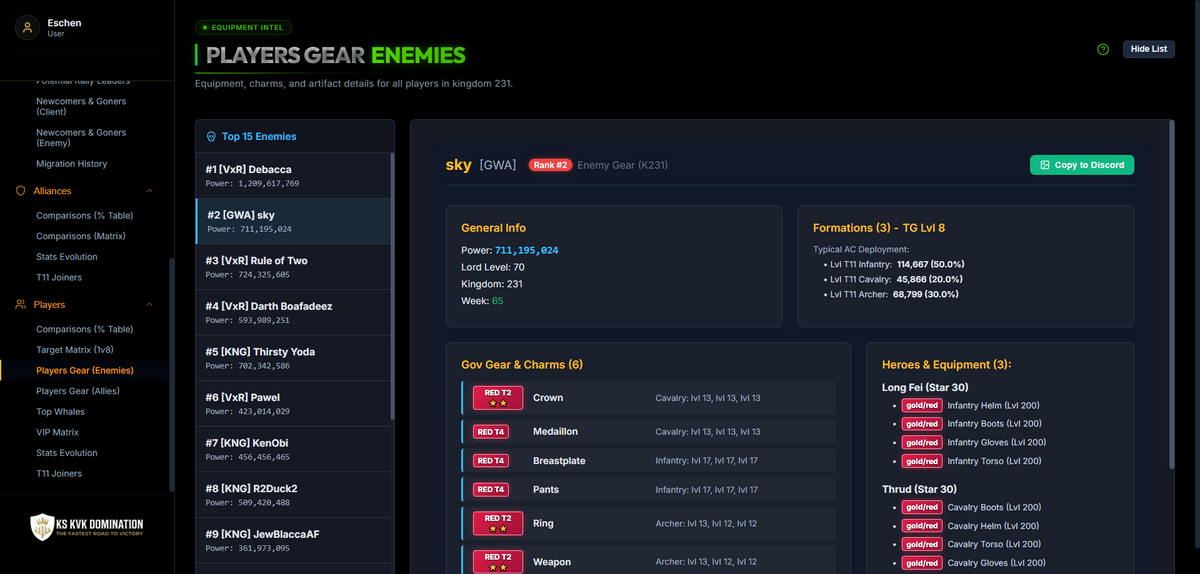Click the enemy list scrollbar
Viewport: 1200px width, 574px height.
tap(392, 285)
